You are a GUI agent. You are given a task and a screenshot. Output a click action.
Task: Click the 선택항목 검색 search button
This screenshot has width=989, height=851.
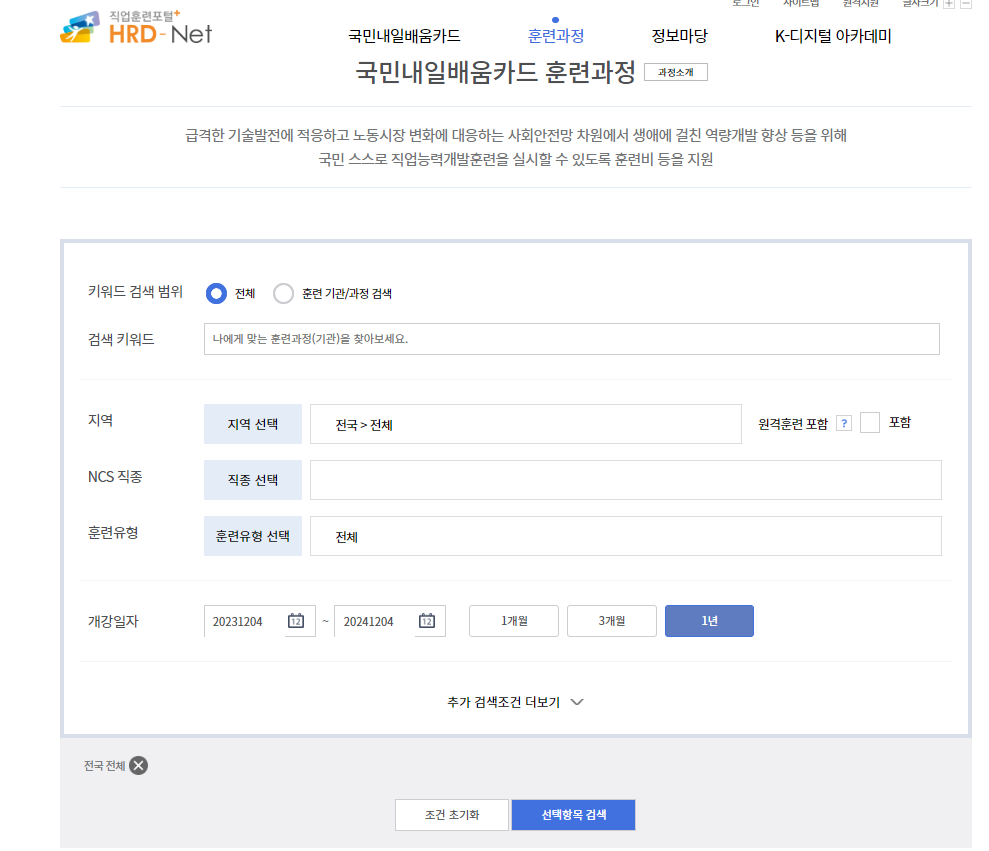coord(572,814)
